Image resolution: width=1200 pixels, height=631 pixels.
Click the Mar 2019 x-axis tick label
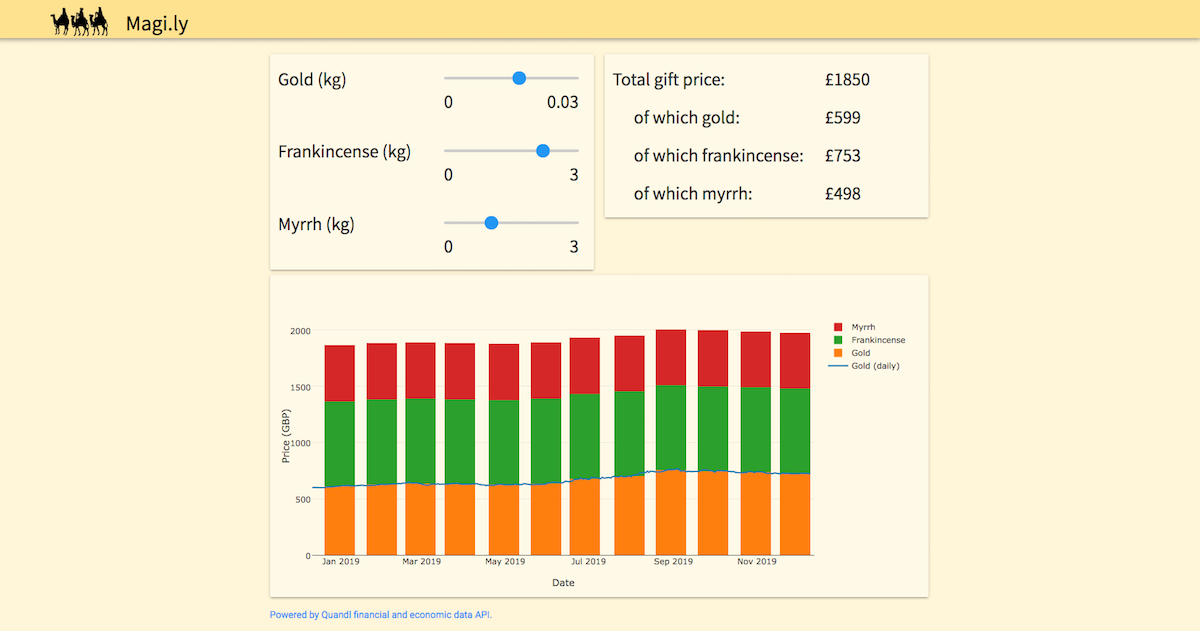pyautogui.click(x=421, y=562)
